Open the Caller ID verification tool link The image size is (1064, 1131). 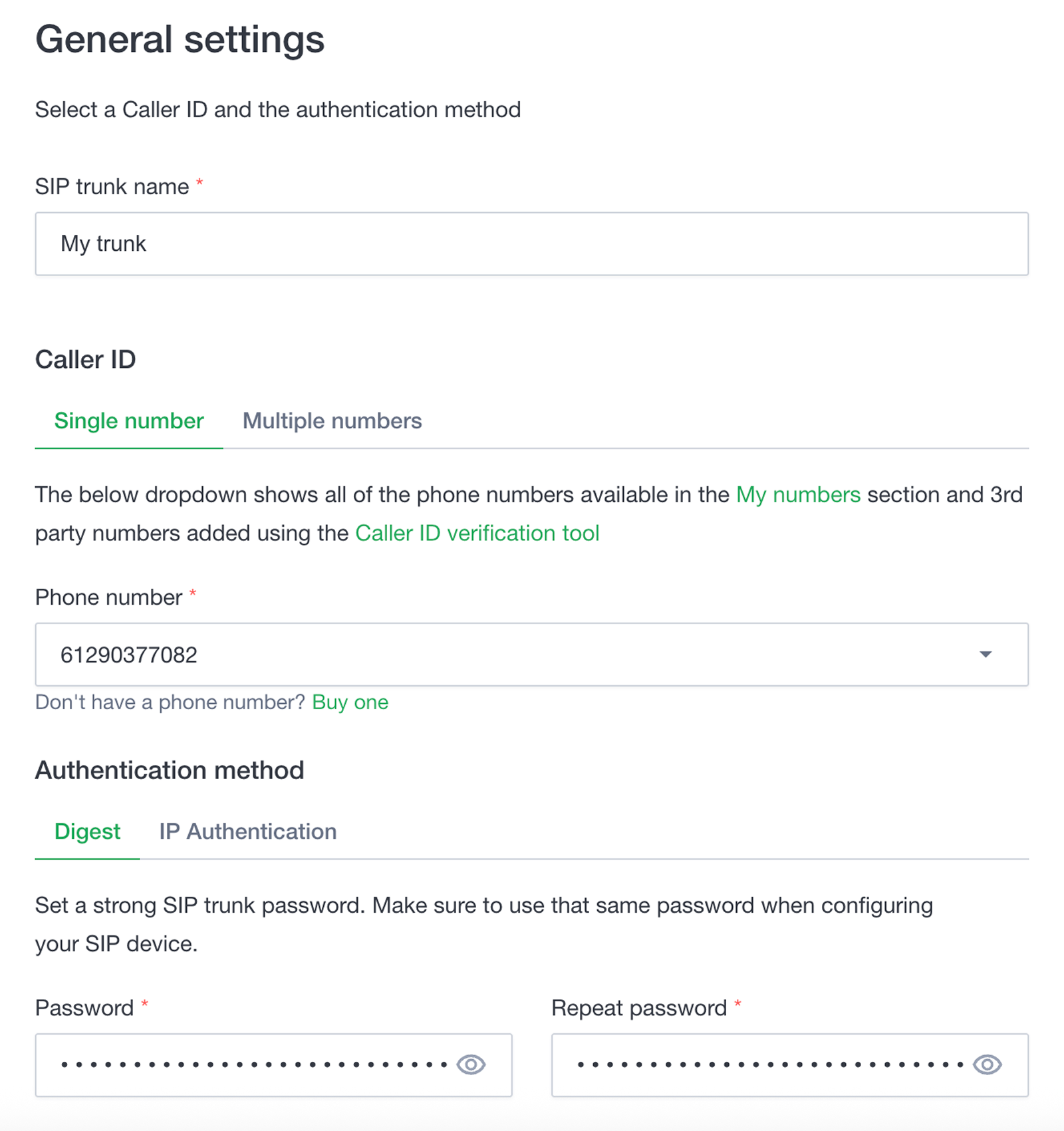(477, 534)
